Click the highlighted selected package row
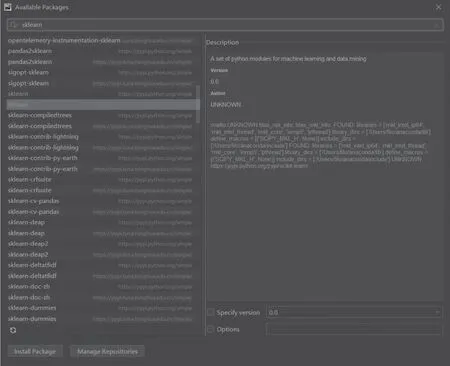Image resolution: width=450 pixels, height=366 pixels. pyautogui.click(x=103, y=105)
